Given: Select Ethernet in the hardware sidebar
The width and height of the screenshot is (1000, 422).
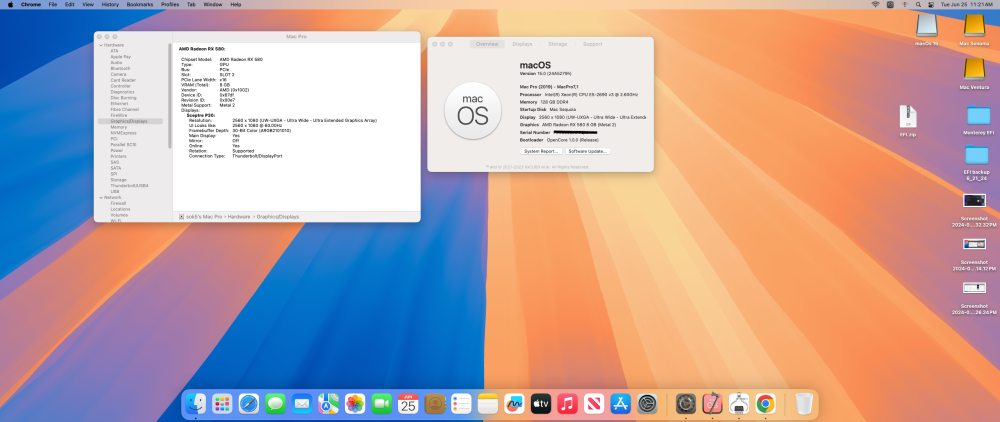Looking at the screenshot, I should [119, 103].
